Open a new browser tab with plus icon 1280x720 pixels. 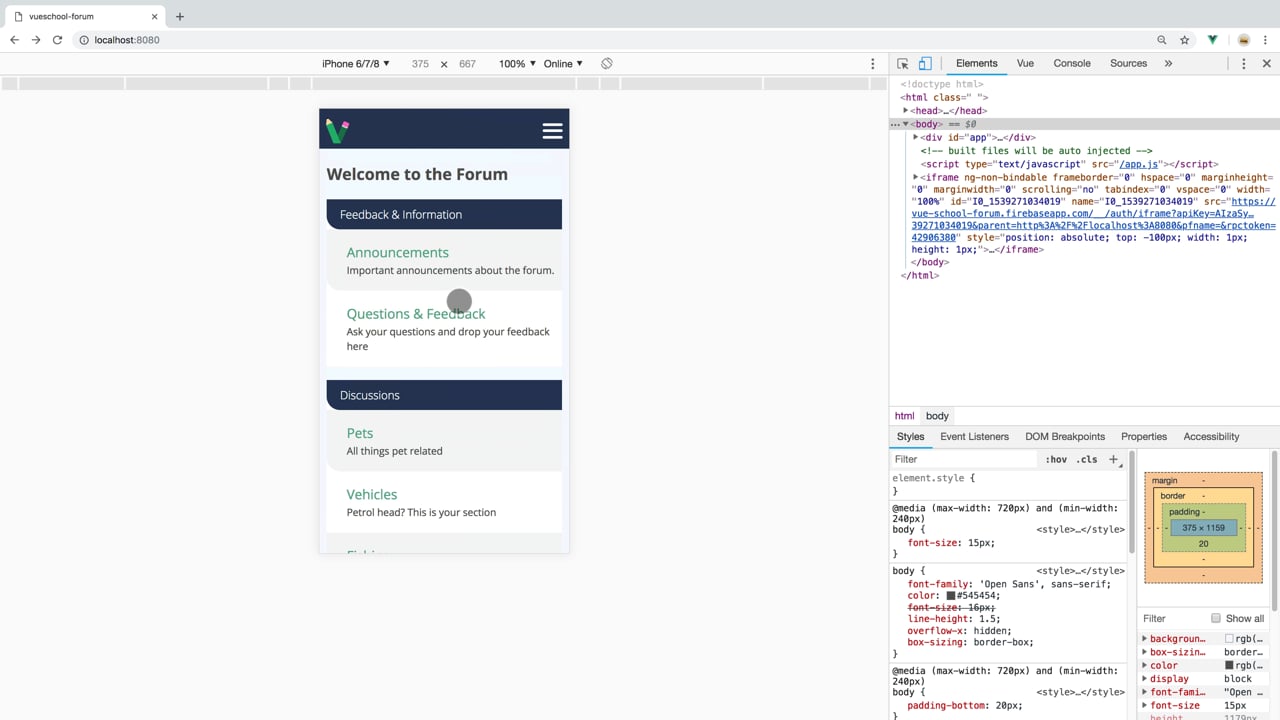[180, 16]
